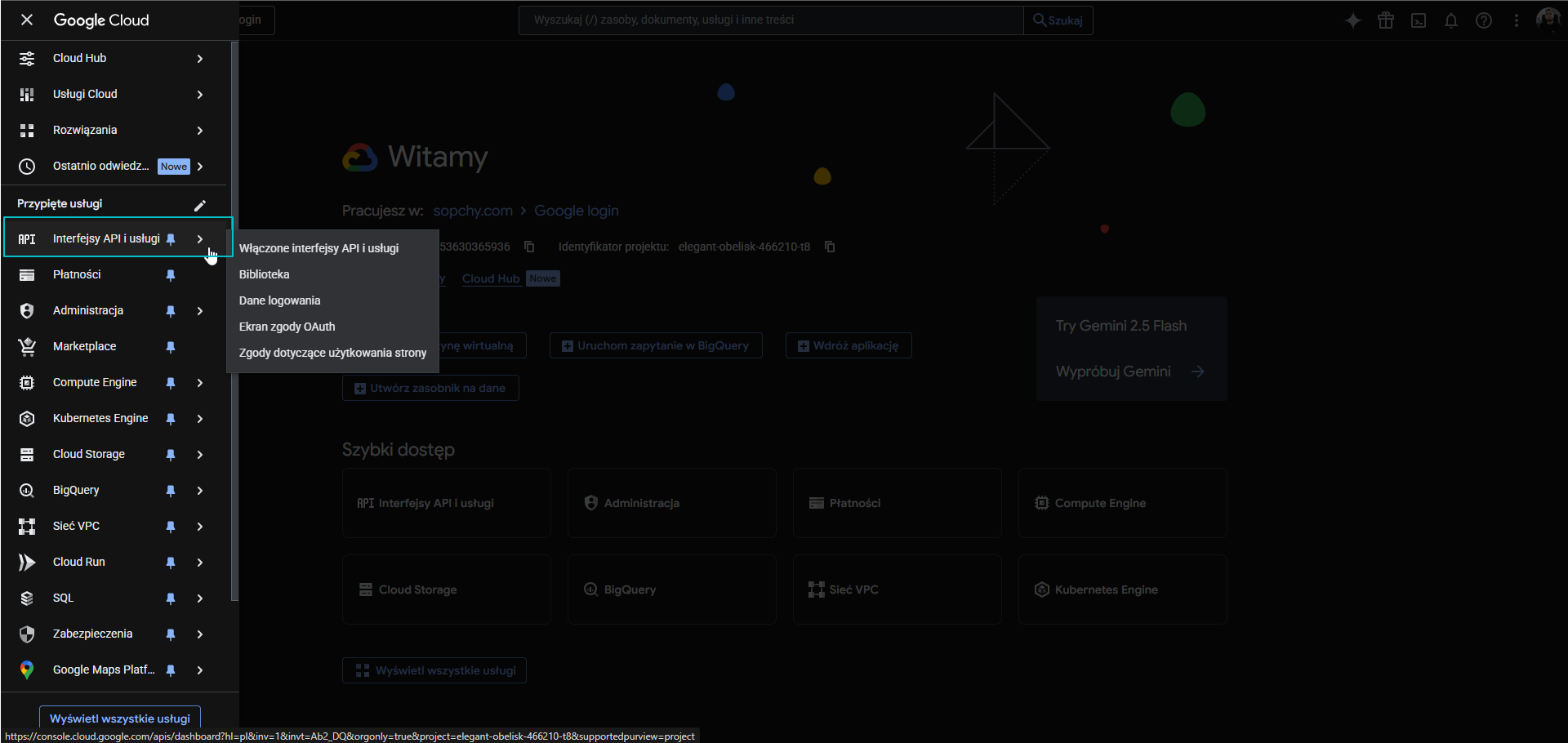Viewport: 1568px width, 743px height.
Task: Click Wyświetl wszystkie usługi sidebar button
Action: [x=120, y=718]
